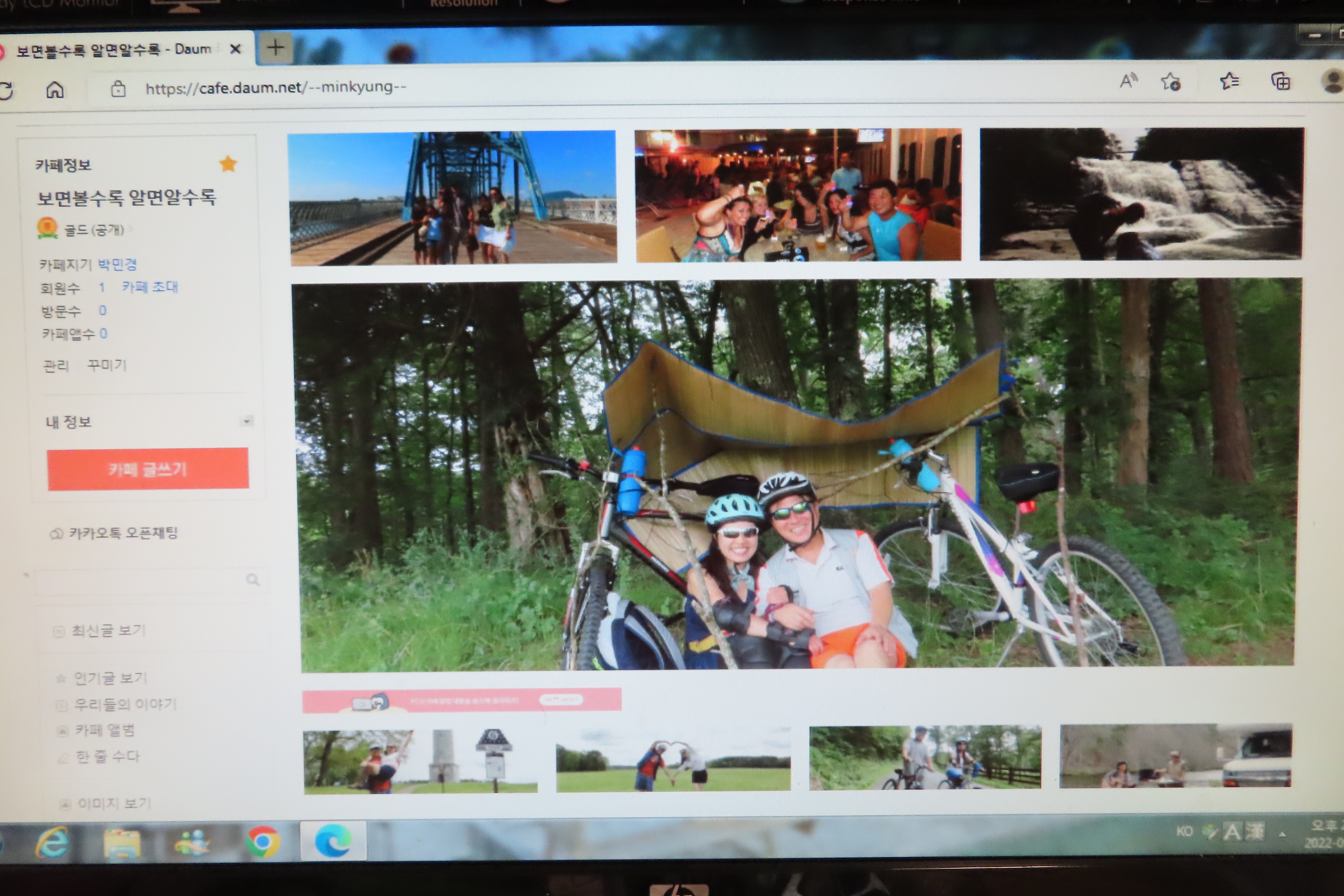Click the KO language indicator
This screenshot has width=1344, height=896.
1185,831
